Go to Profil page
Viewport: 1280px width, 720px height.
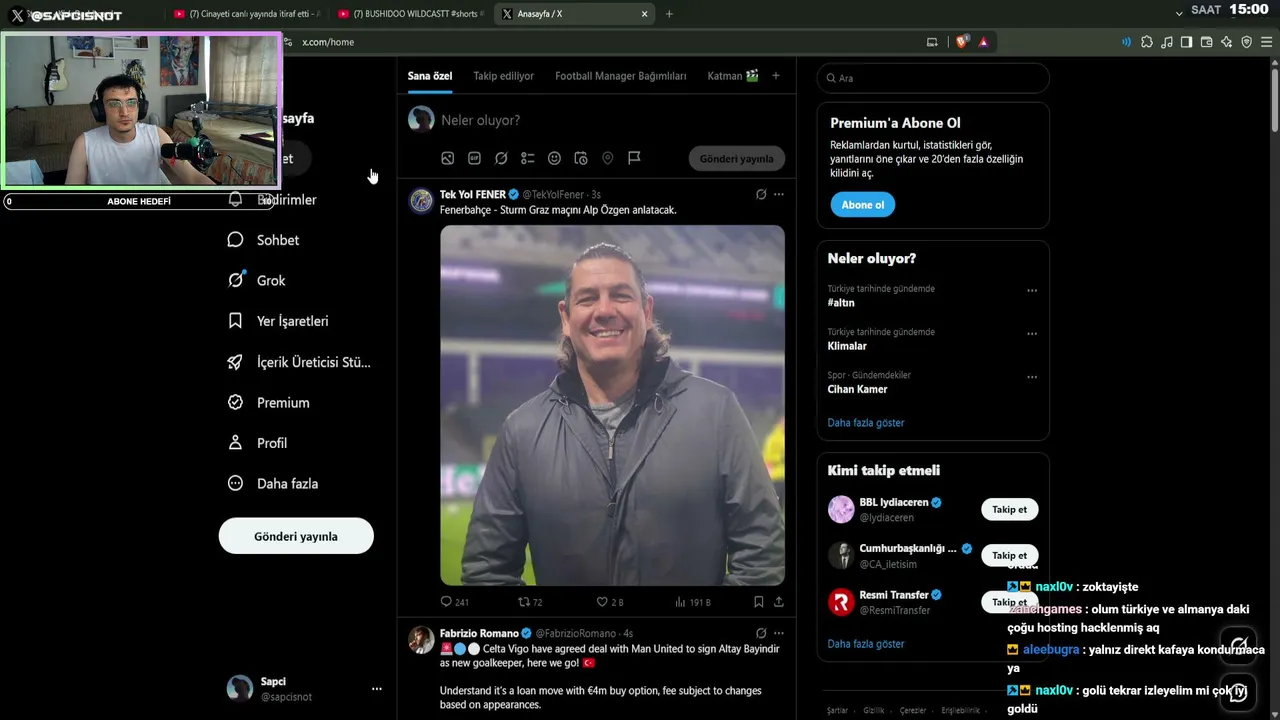pos(258,443)
